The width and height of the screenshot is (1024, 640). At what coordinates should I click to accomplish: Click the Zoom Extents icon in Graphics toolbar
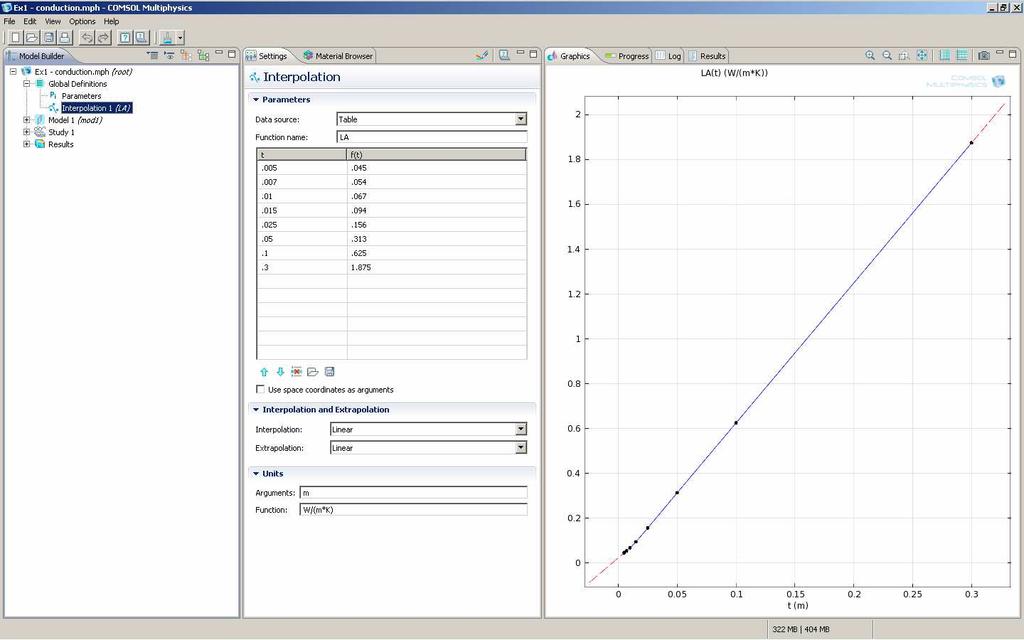pyautogui.click(x=921, y=56)
